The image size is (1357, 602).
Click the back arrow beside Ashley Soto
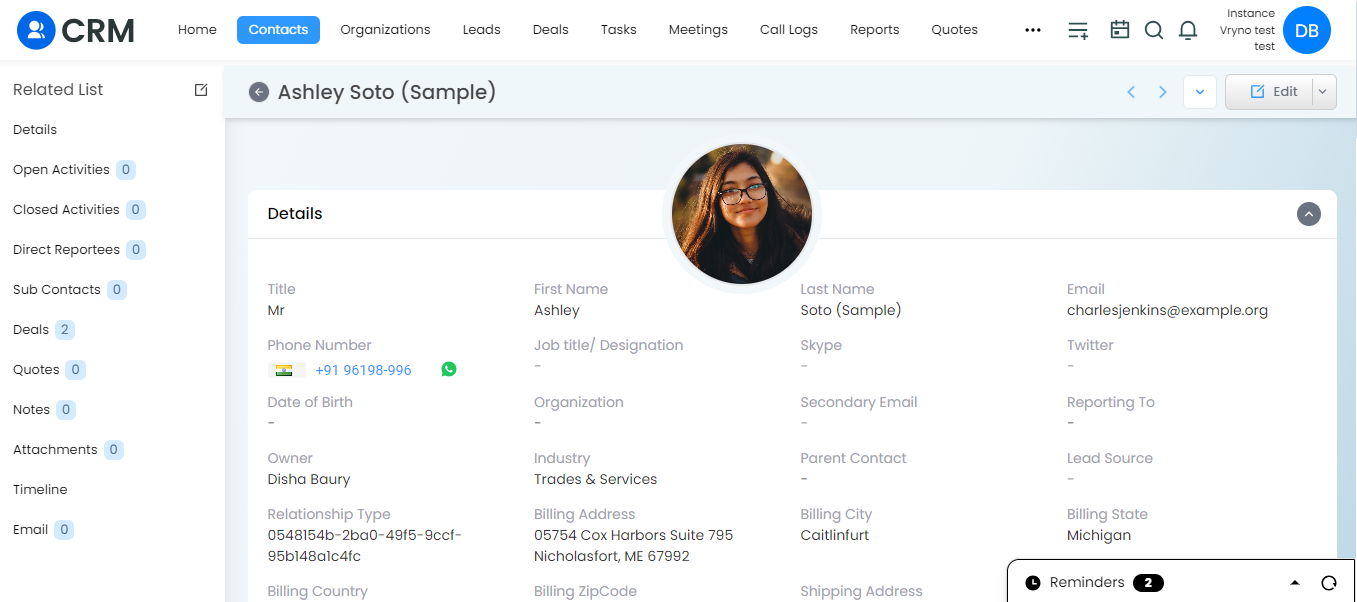coord(259,92)
